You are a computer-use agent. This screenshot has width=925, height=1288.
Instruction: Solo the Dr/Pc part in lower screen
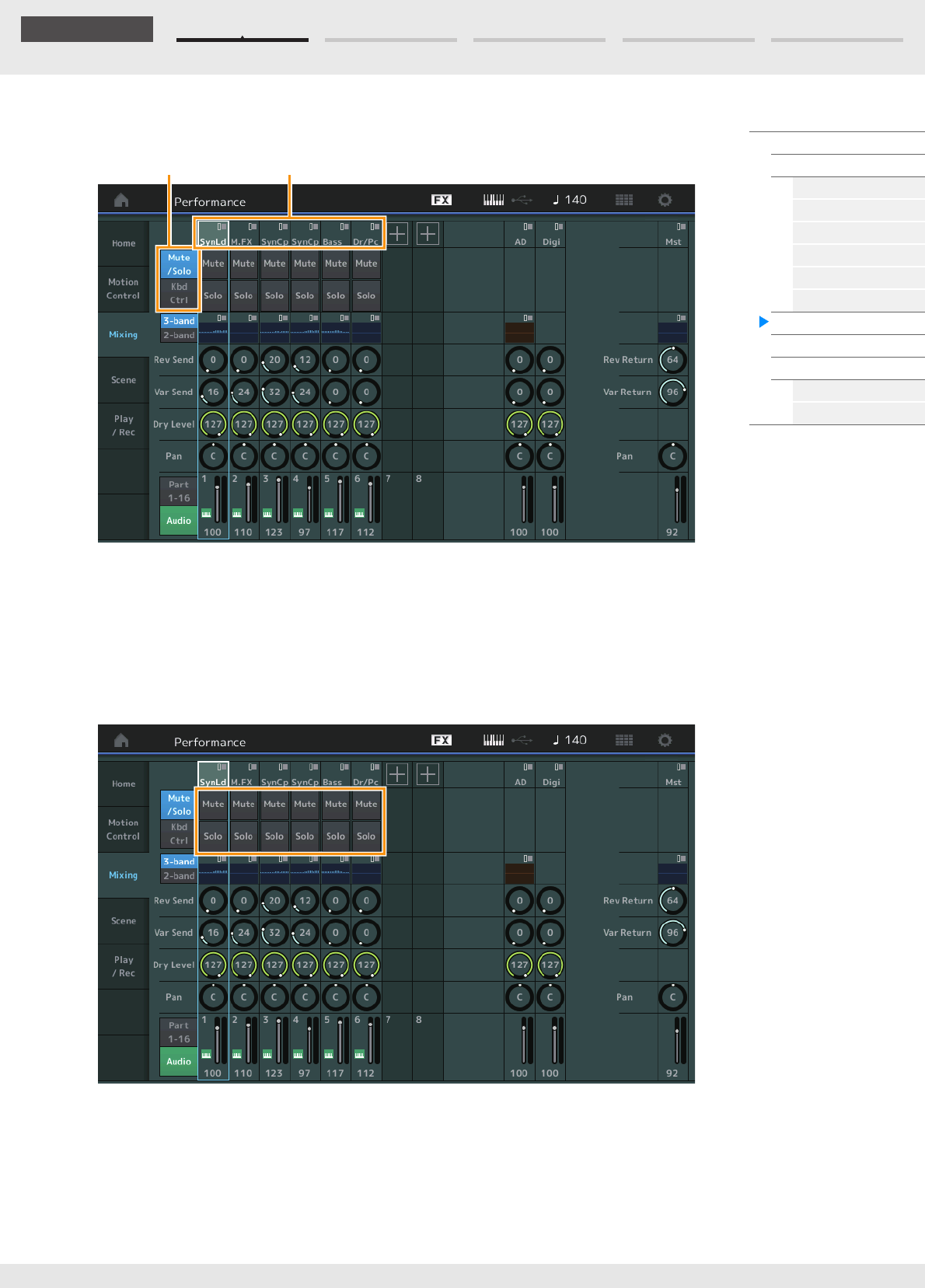(366, 836)
